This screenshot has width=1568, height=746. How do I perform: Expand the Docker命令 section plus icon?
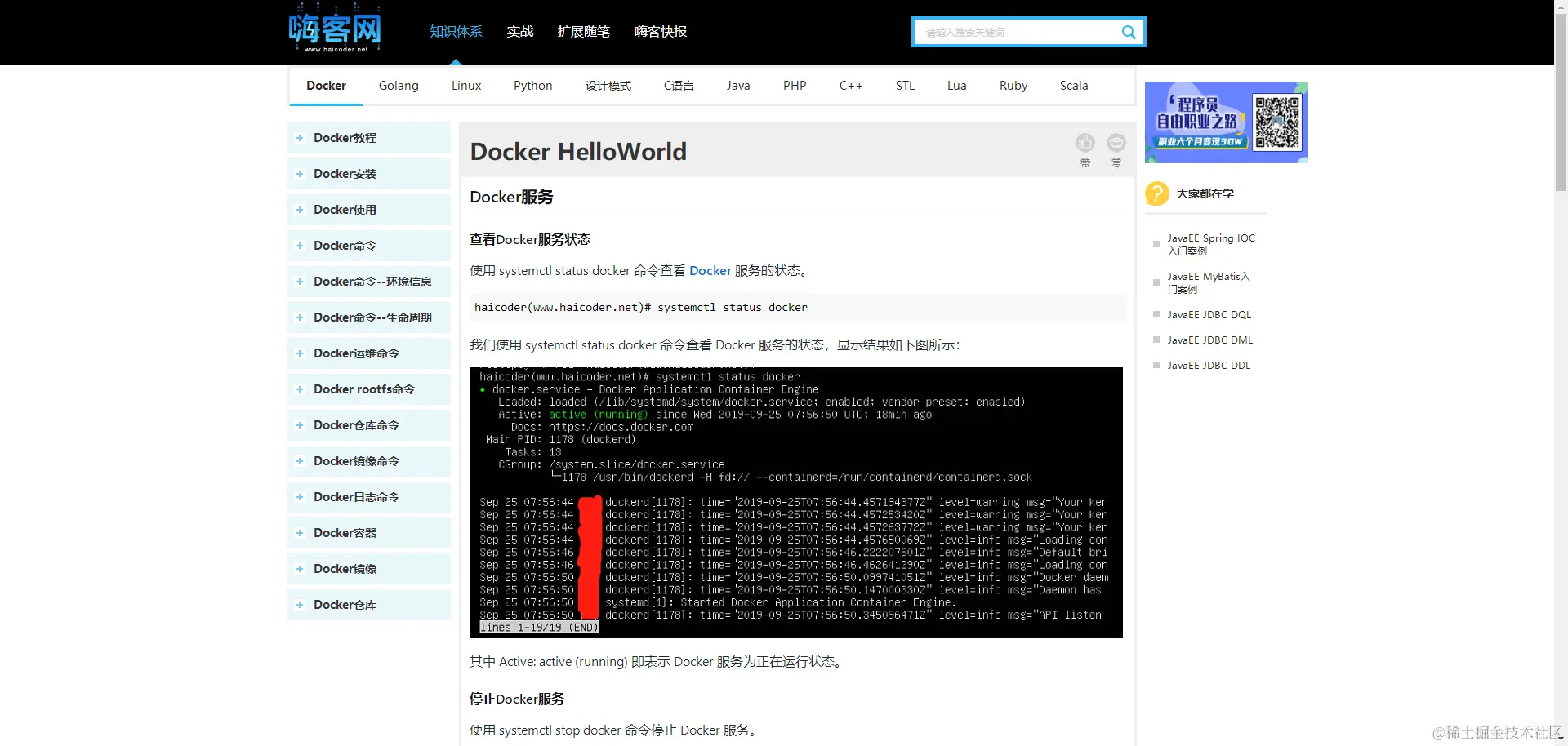[300, 246]
